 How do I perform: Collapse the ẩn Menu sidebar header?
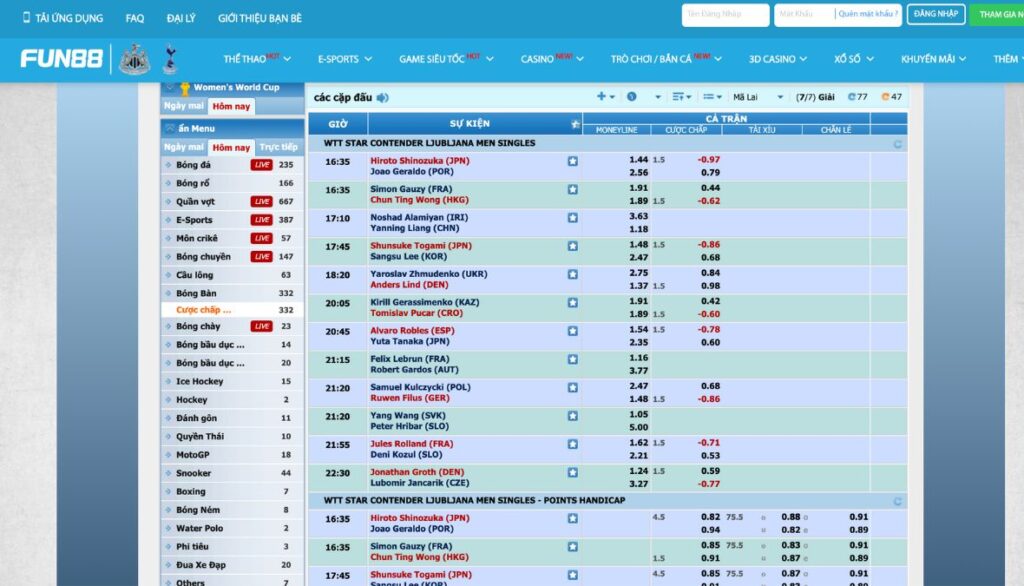point(232,128)
